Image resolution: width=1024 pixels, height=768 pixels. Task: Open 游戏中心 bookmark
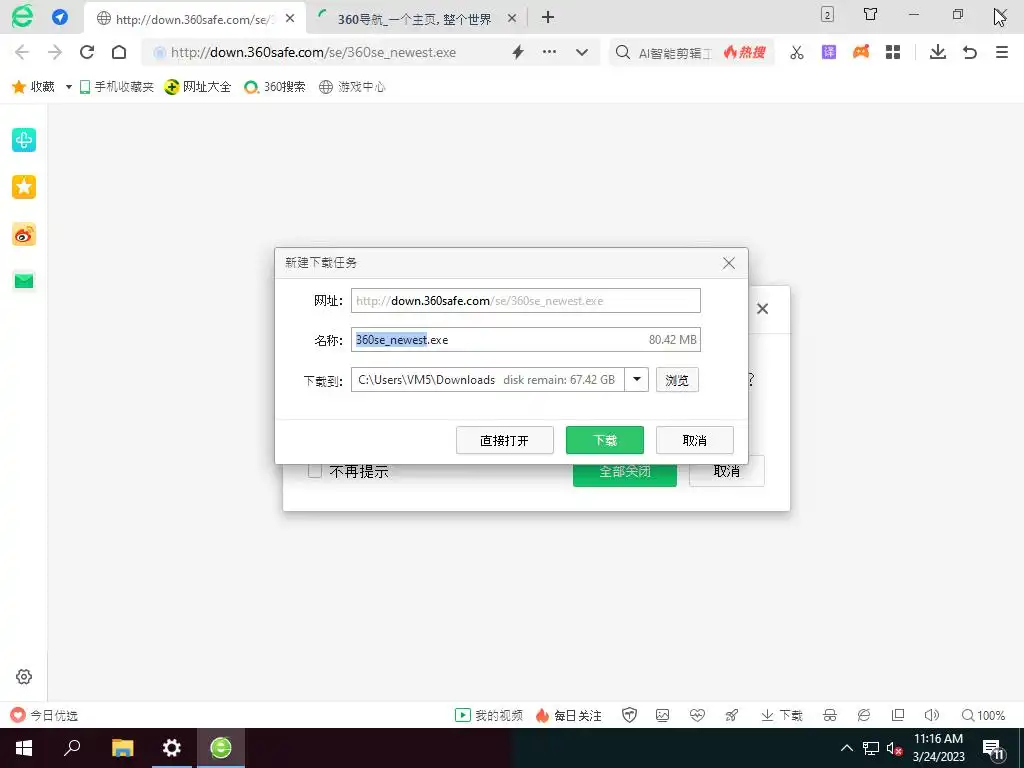[352, 87]
